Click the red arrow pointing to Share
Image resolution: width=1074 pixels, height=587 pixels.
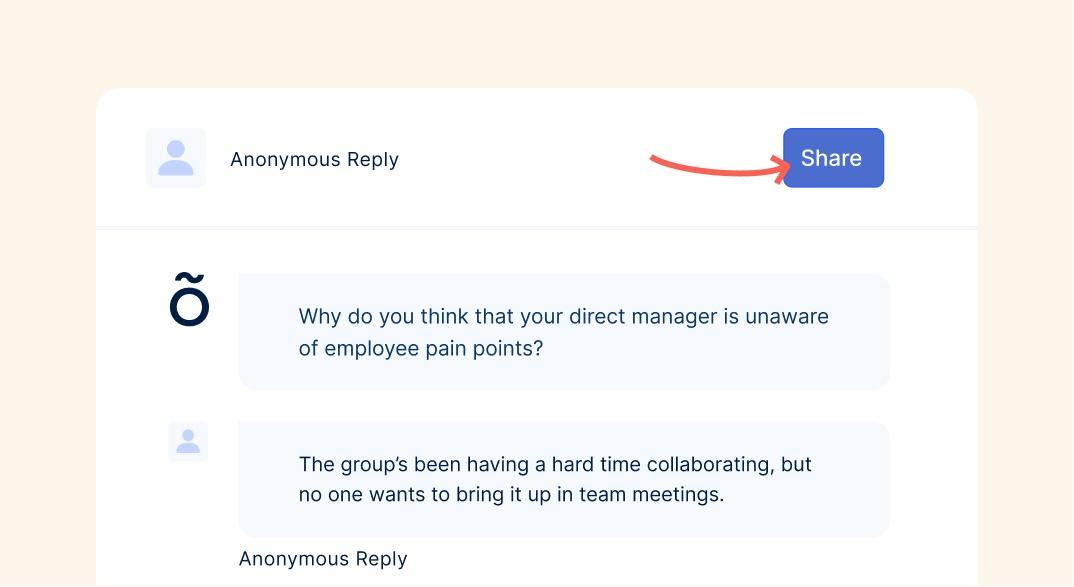719,168
